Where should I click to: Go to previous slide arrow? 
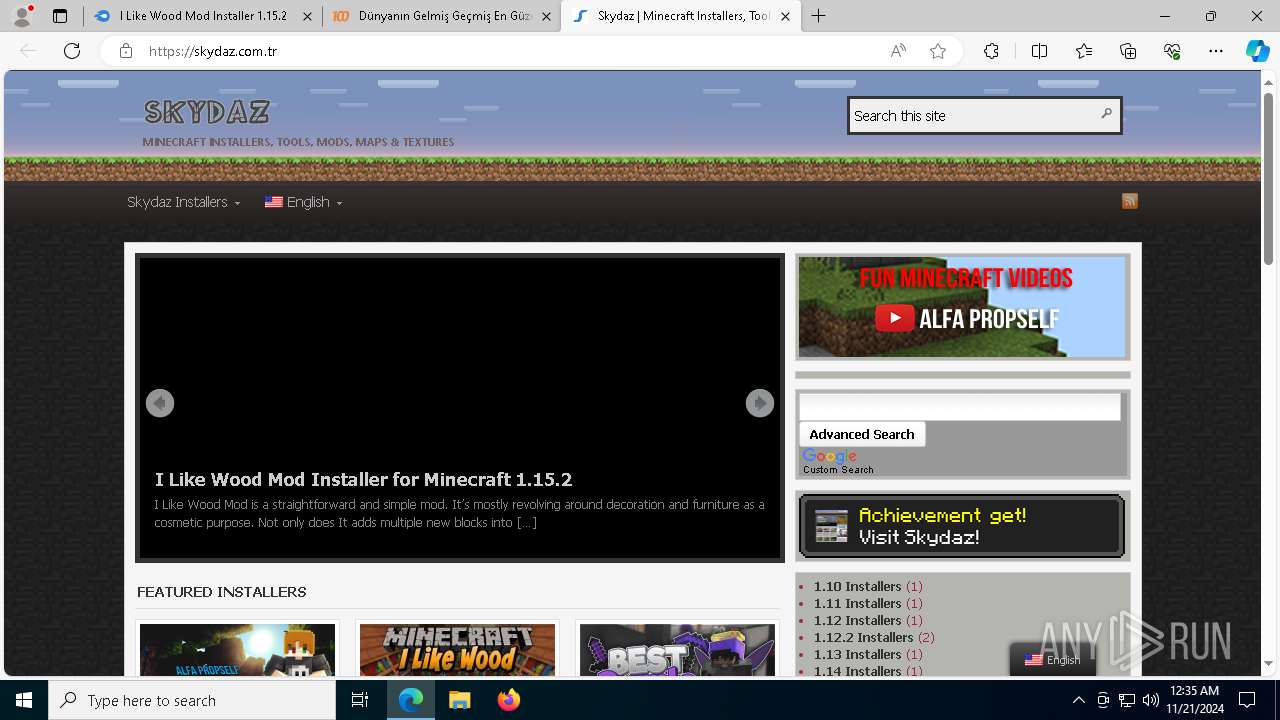160,403
